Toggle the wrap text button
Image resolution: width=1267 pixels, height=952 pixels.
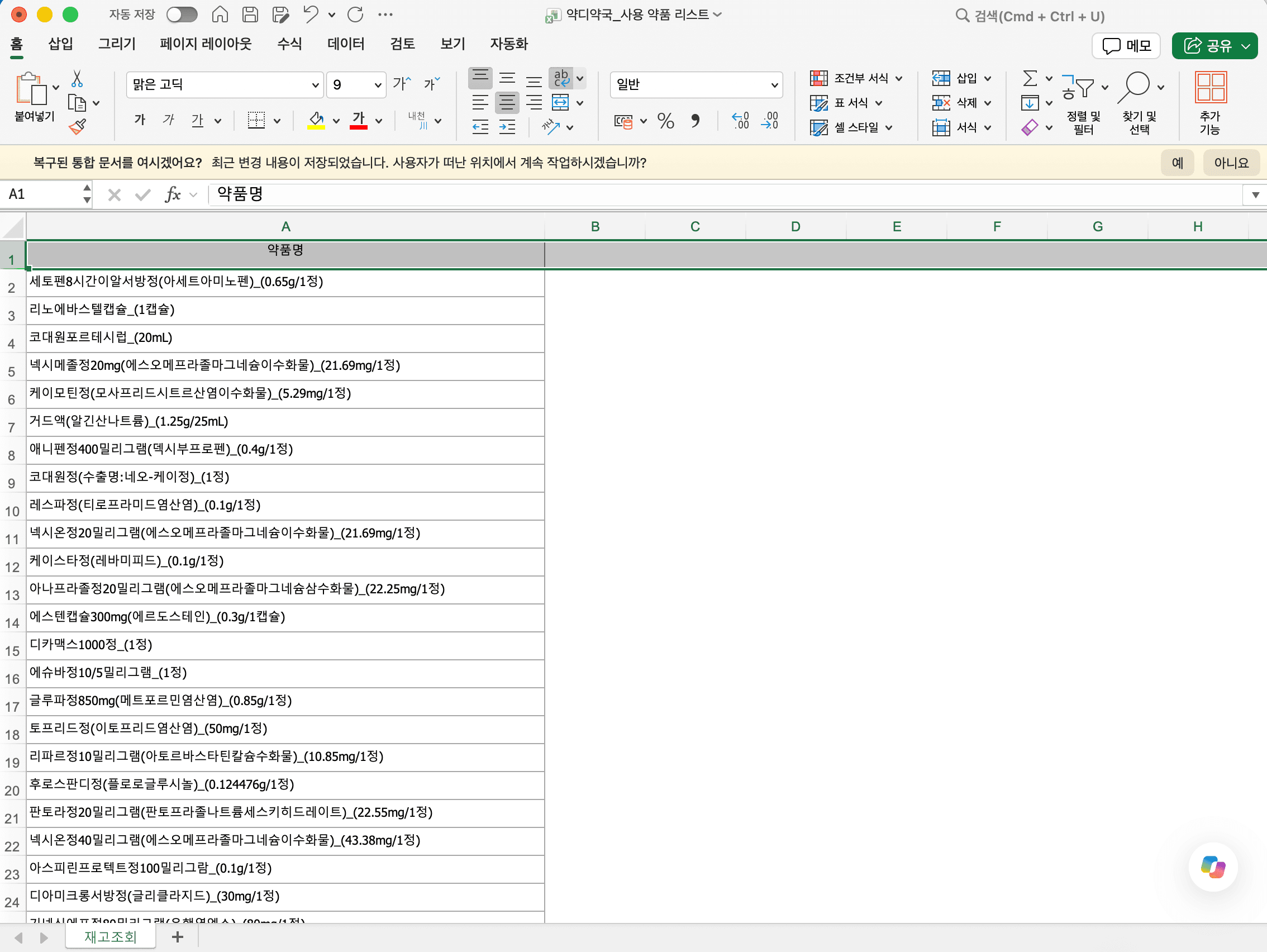[x=560, y=78]
